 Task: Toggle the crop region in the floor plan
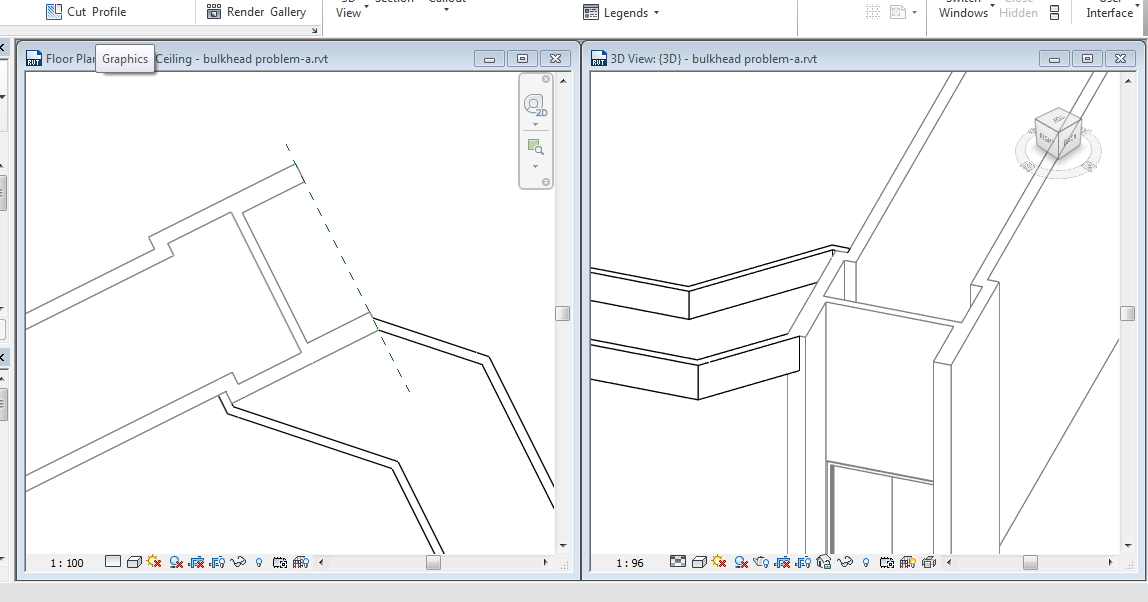tap(197, 562)
